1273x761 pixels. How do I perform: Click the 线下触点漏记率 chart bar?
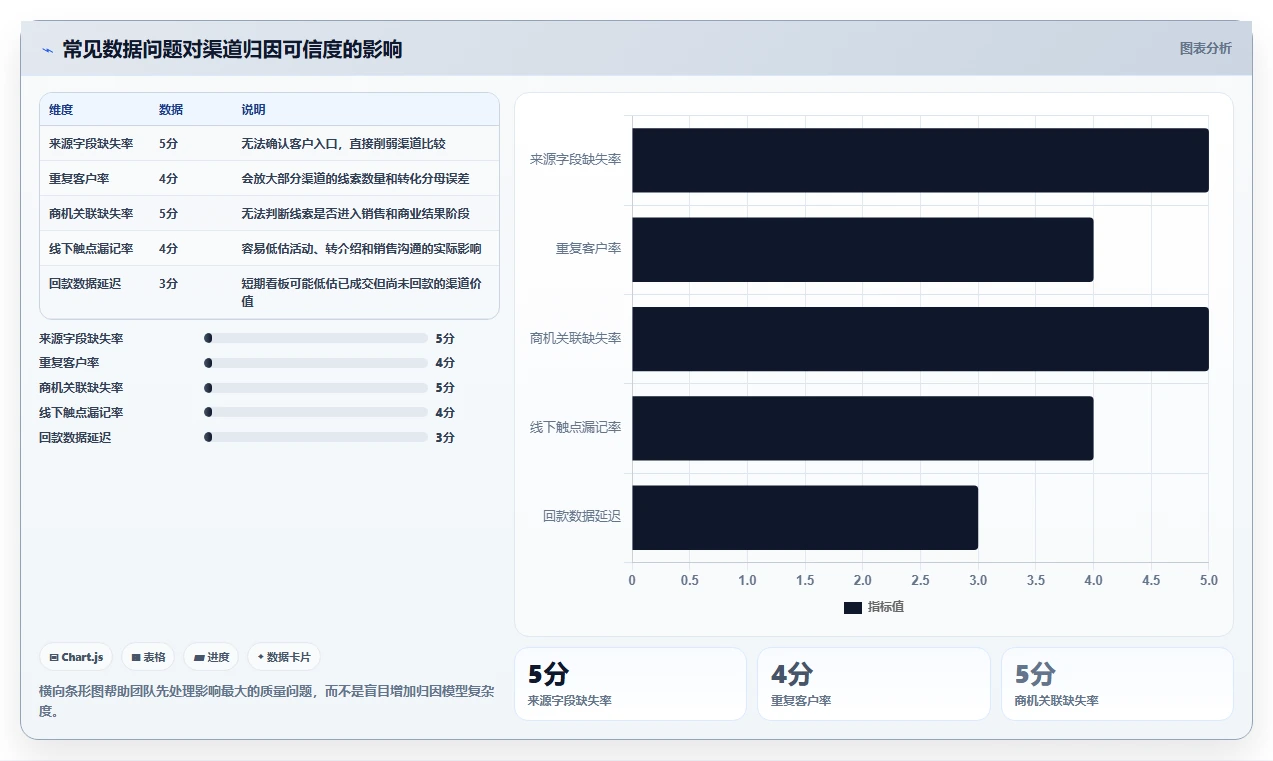pyautogui.click(x=862, y=428)
